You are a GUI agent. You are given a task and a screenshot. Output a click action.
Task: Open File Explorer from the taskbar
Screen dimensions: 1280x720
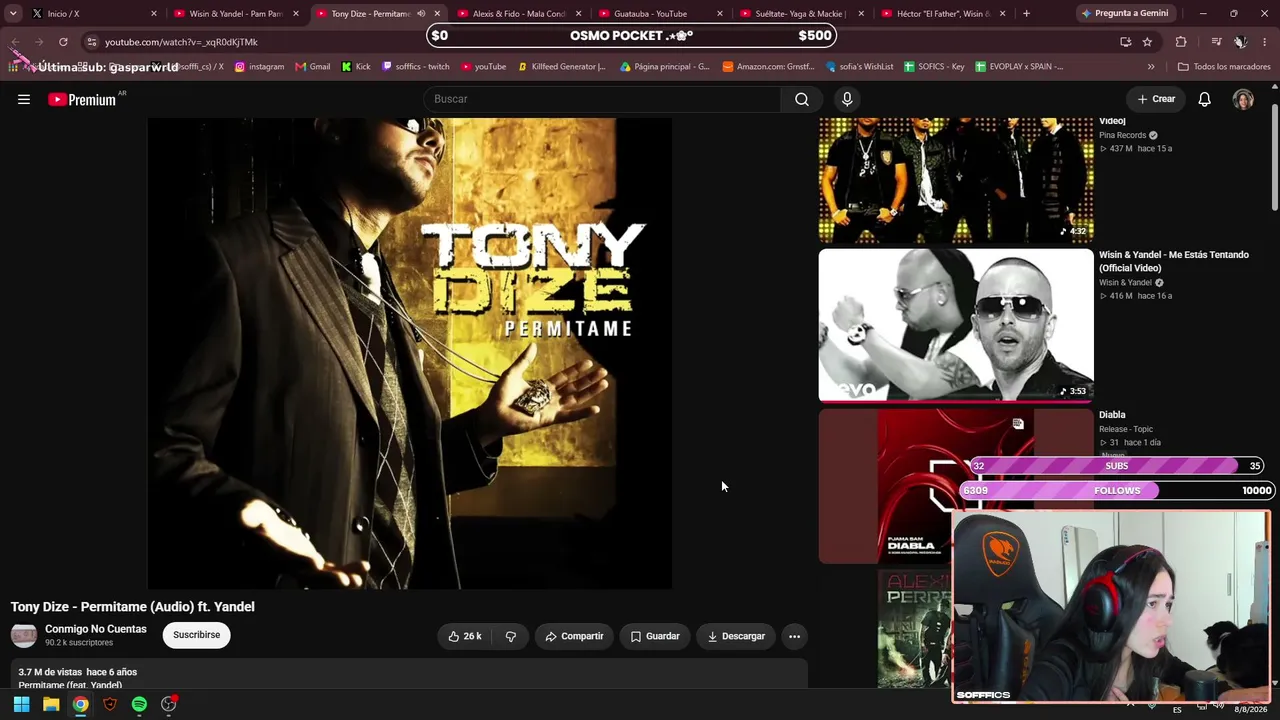(51, 704)
